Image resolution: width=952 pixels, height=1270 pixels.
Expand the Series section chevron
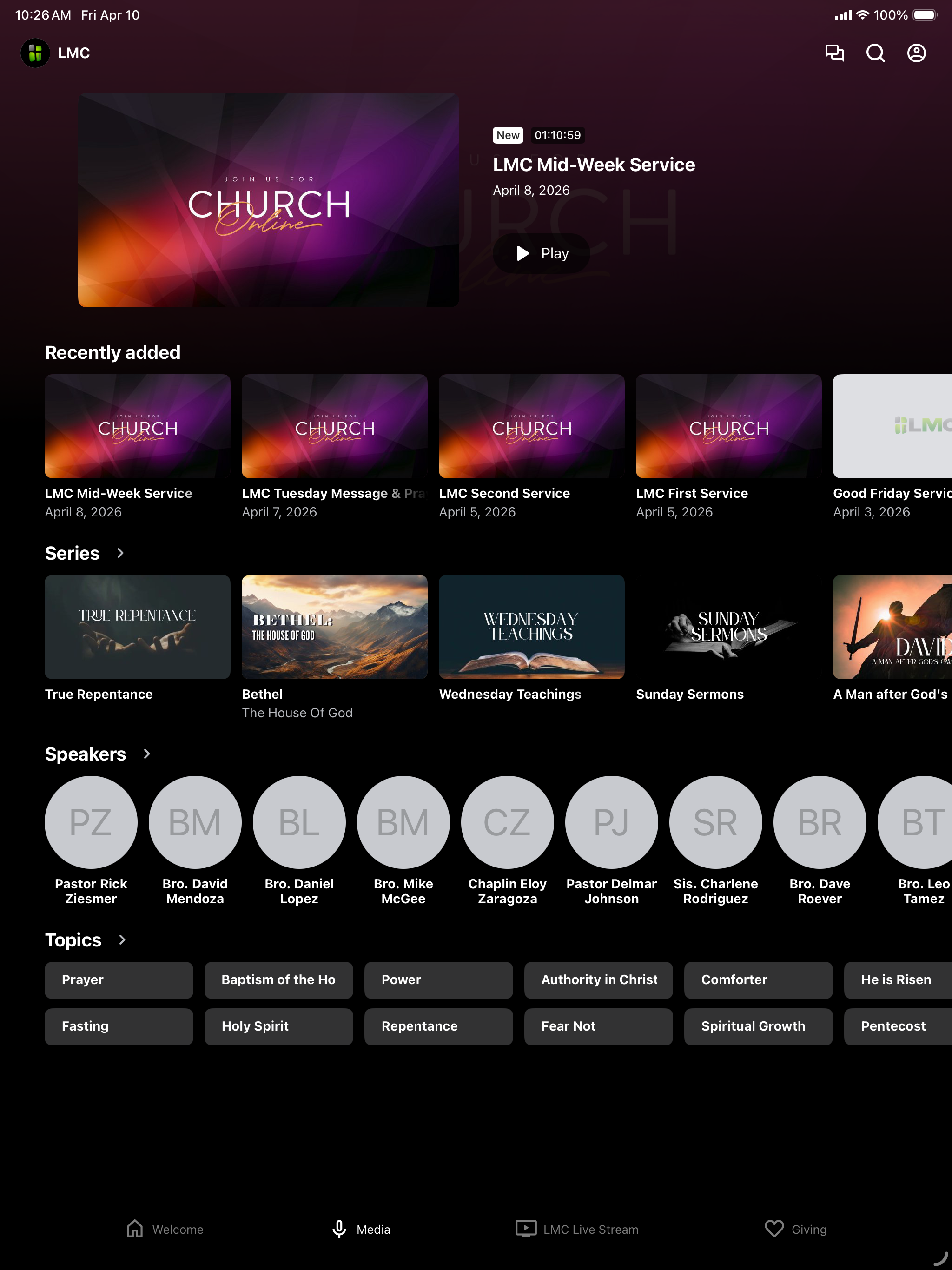[x=120, y=553]
